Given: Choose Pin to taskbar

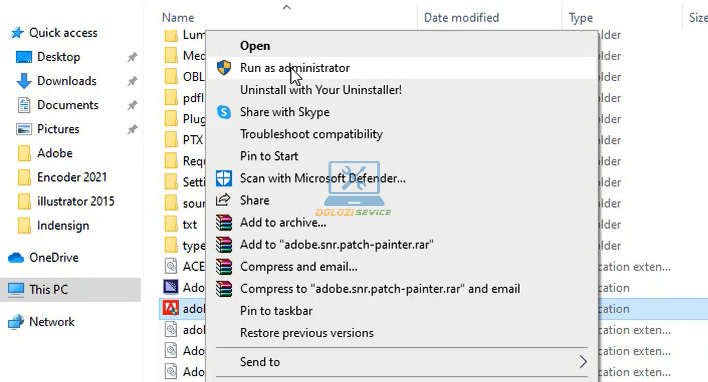Looking at the screenshot, I should click(276, 311).
